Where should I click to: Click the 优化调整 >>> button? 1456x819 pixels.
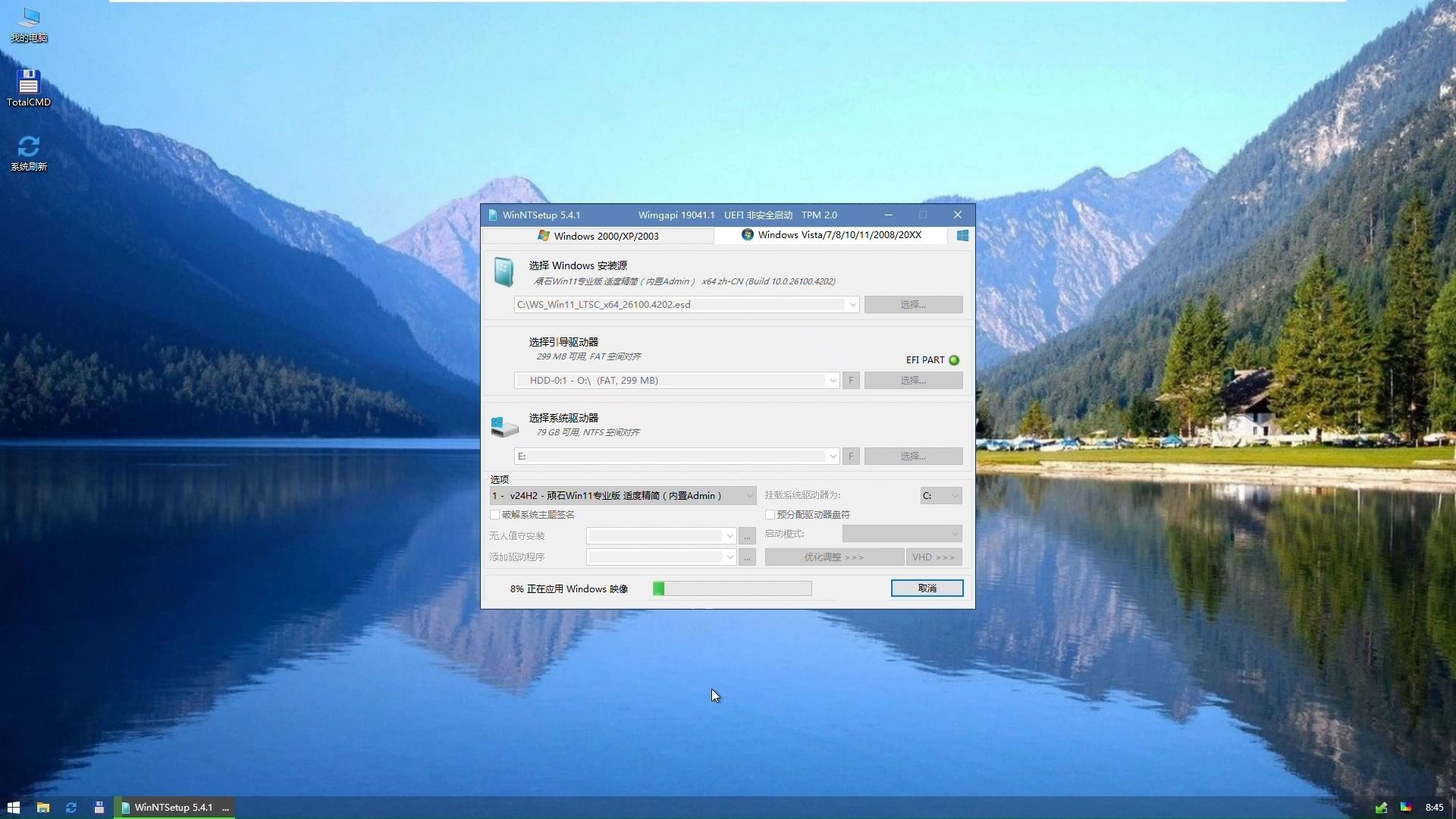[834, 557]
